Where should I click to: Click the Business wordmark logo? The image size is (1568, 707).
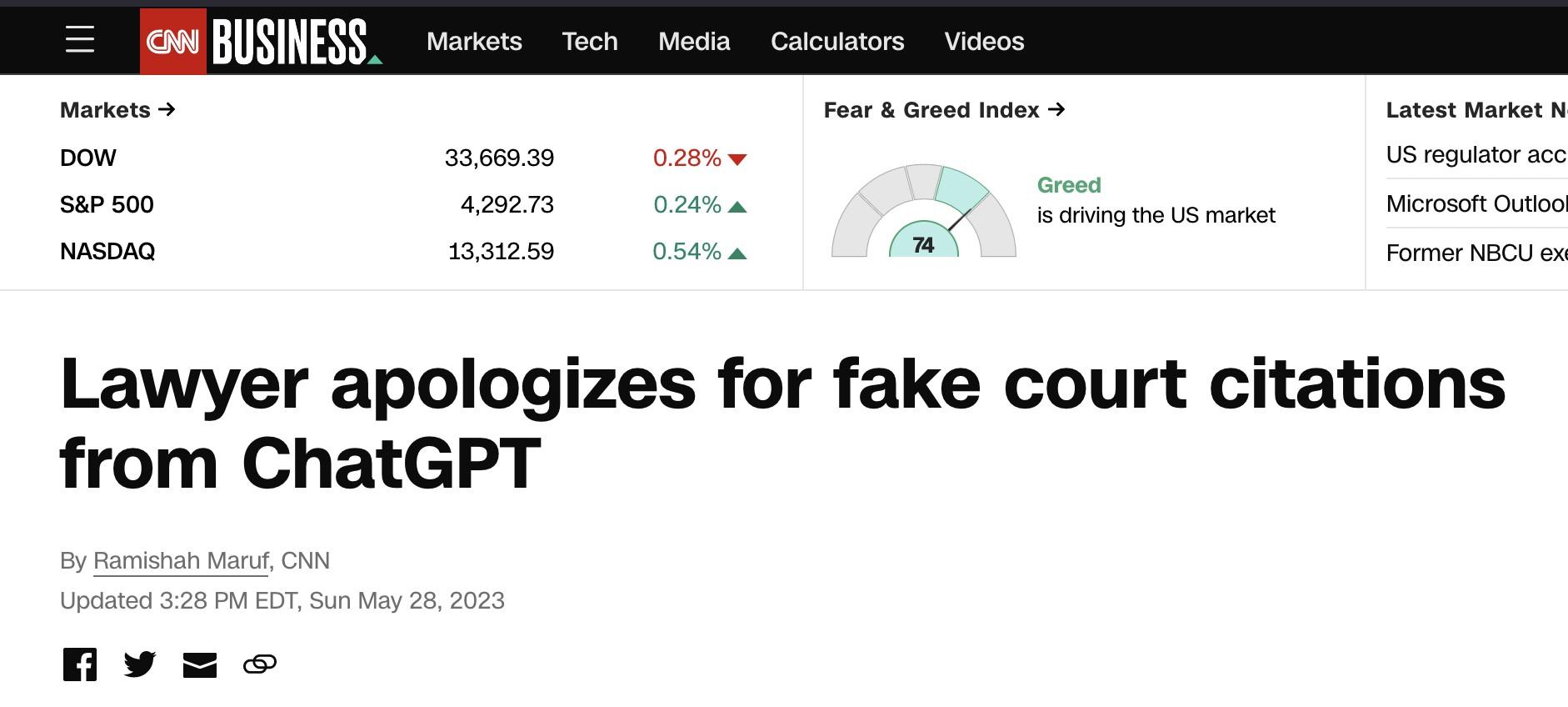coord(295,42)
